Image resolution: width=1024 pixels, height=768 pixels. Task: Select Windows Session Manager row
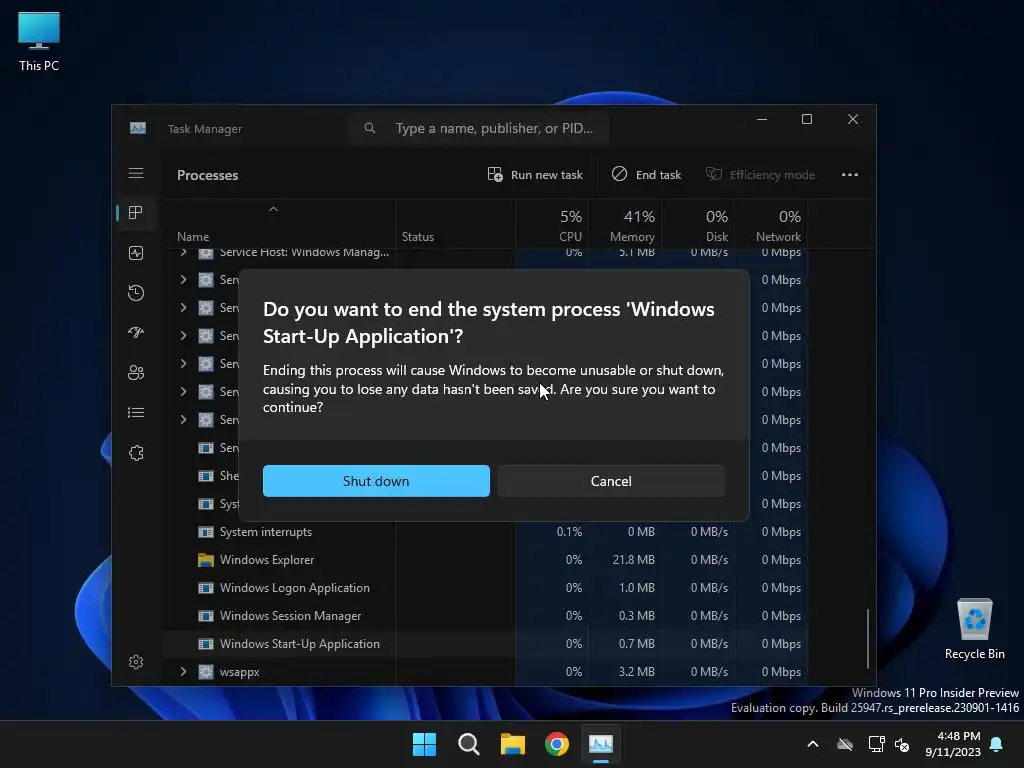tap(486, 615)
